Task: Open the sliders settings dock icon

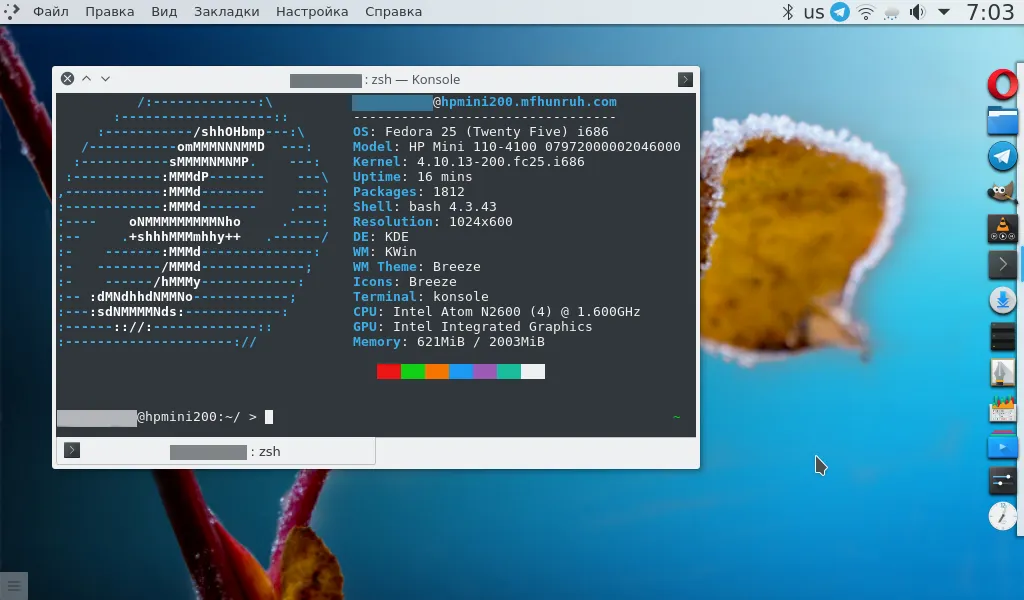Action: [x=1002, y=481]
